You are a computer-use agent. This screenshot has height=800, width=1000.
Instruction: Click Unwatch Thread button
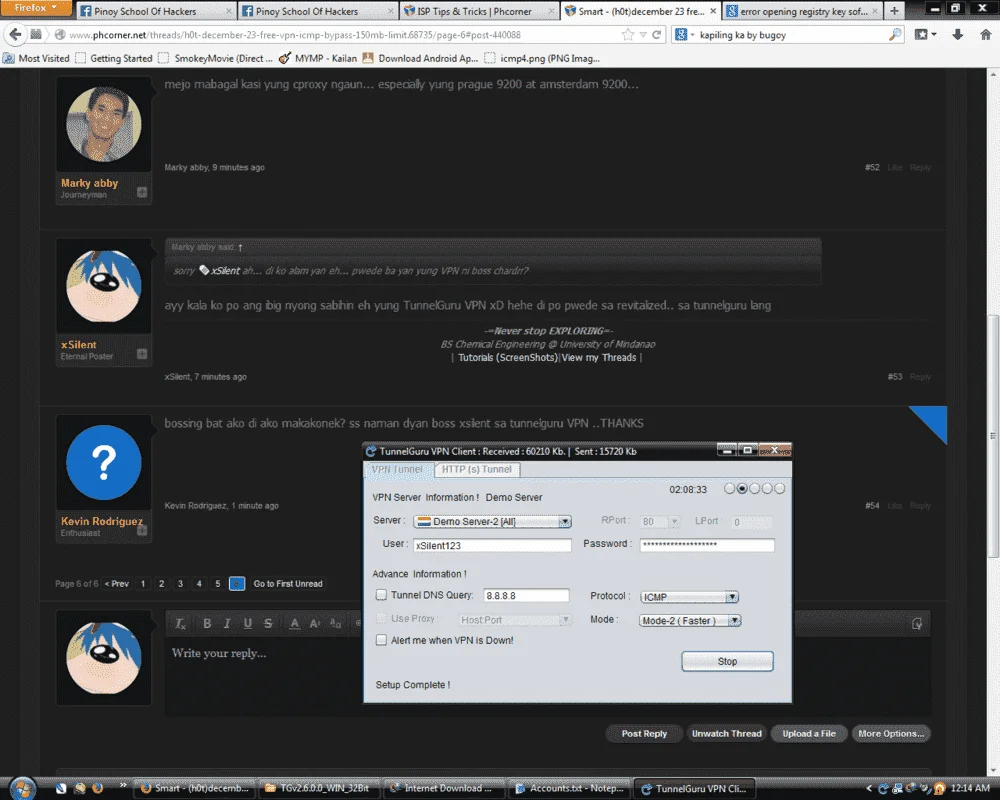[x=726, y=734]
